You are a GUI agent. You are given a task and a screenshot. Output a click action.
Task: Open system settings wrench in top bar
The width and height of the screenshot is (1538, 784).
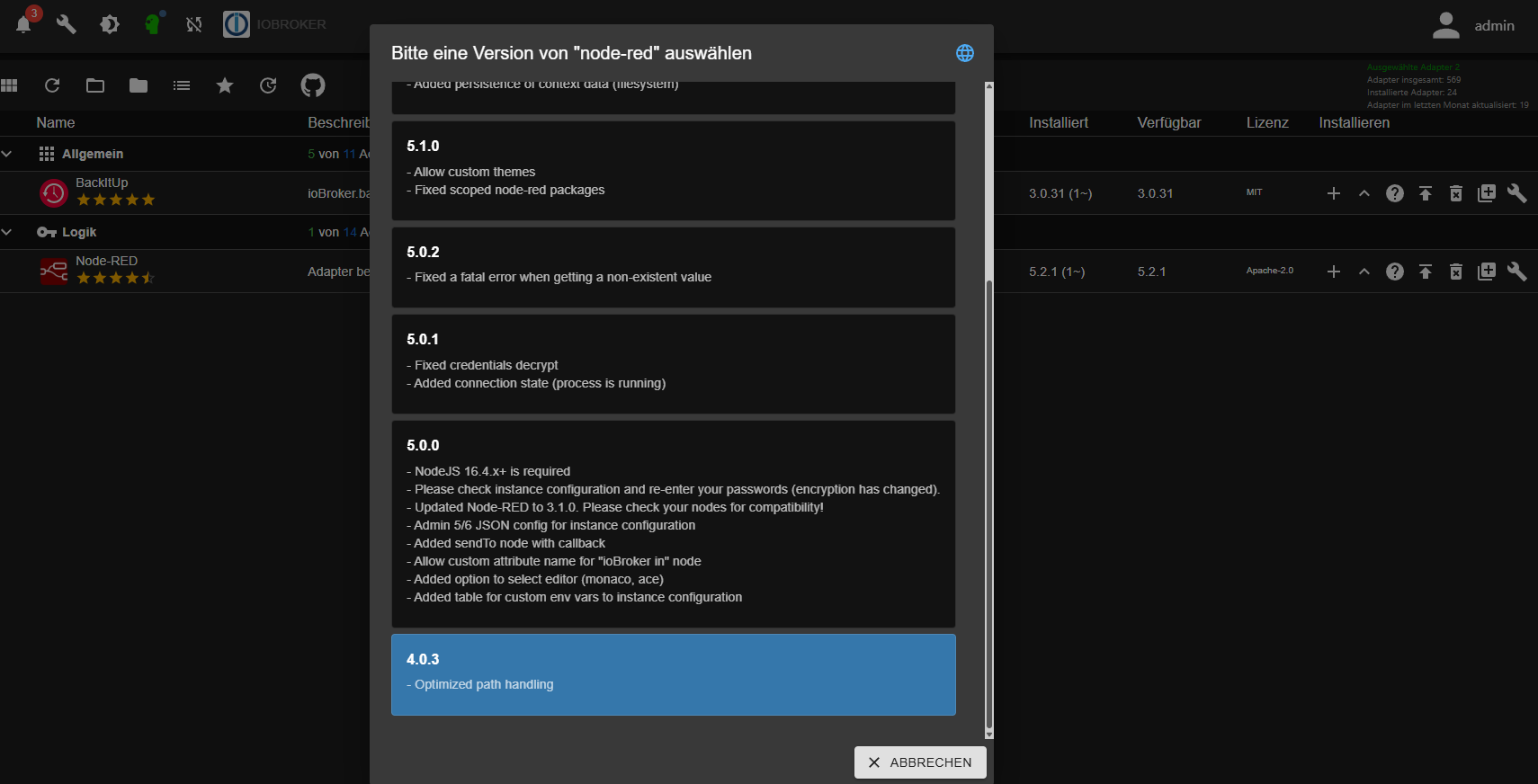[66, 24]
